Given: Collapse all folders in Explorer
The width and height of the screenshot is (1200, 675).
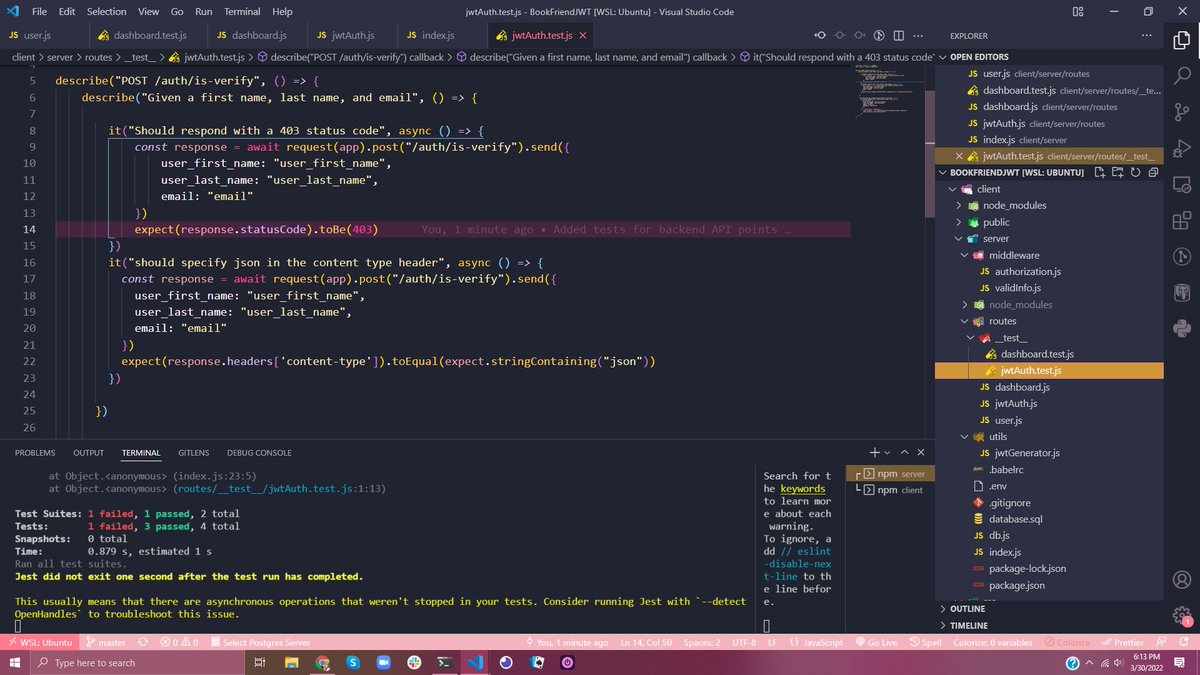Looking at the screenshot, I should coord(1153,172).
